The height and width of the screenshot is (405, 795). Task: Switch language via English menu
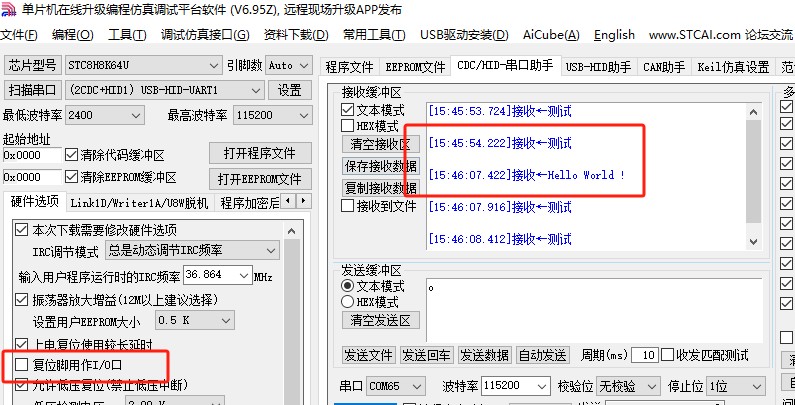point(614,35)
